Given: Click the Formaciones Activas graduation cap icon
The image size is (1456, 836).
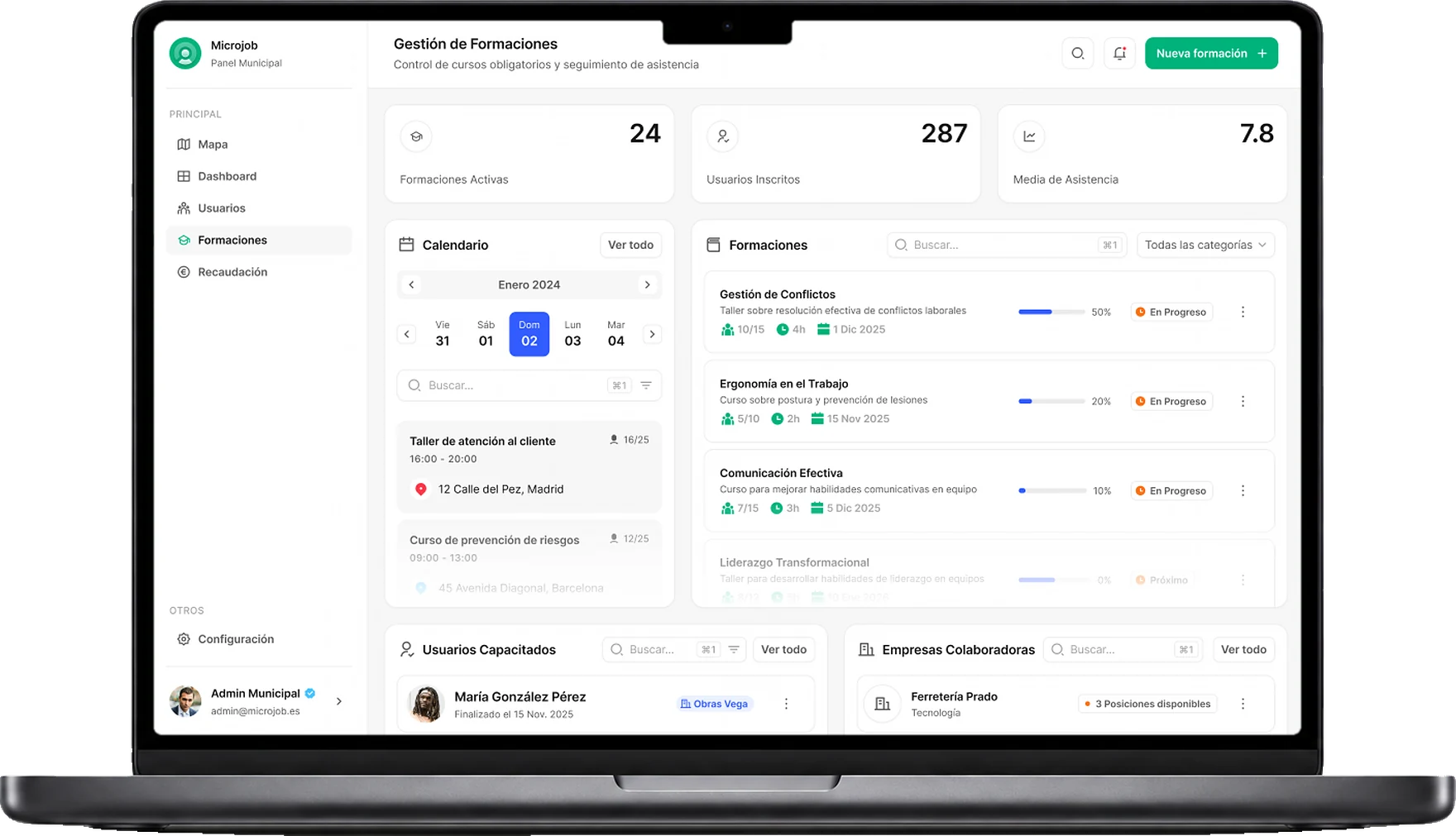Looking at the screenshot, I should [416, 136].
